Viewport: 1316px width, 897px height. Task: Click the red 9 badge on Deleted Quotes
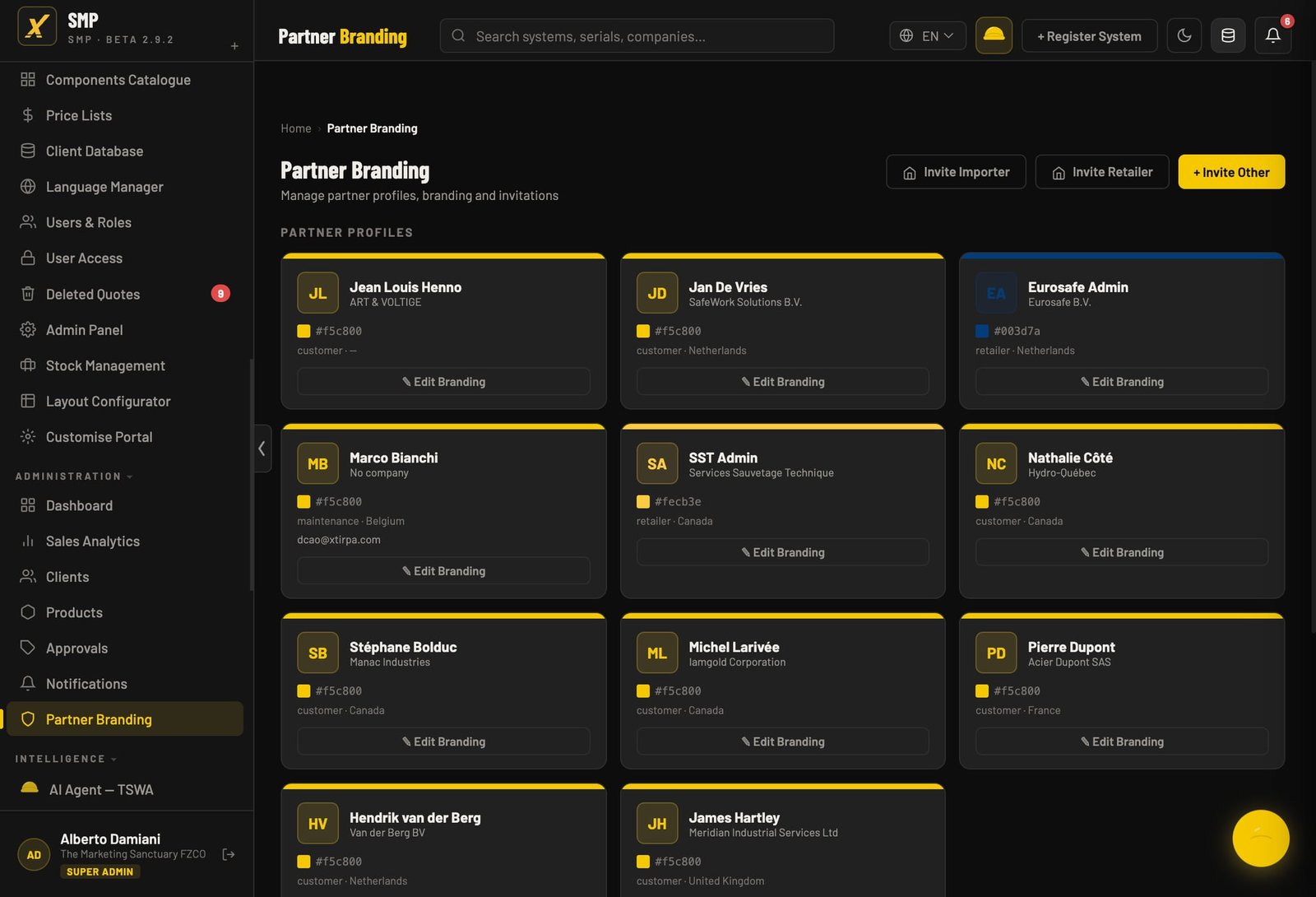(x=220, y=294)
